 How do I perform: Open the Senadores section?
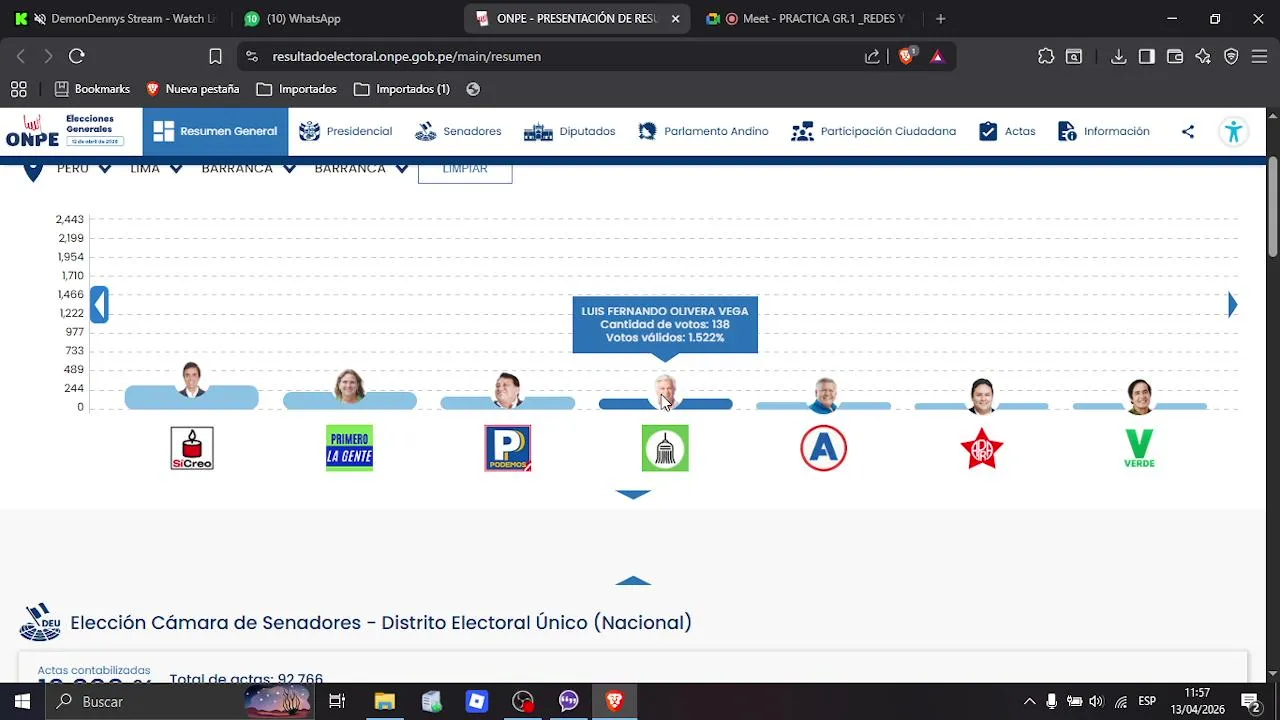pyautogui.click(x=458, y=131)
